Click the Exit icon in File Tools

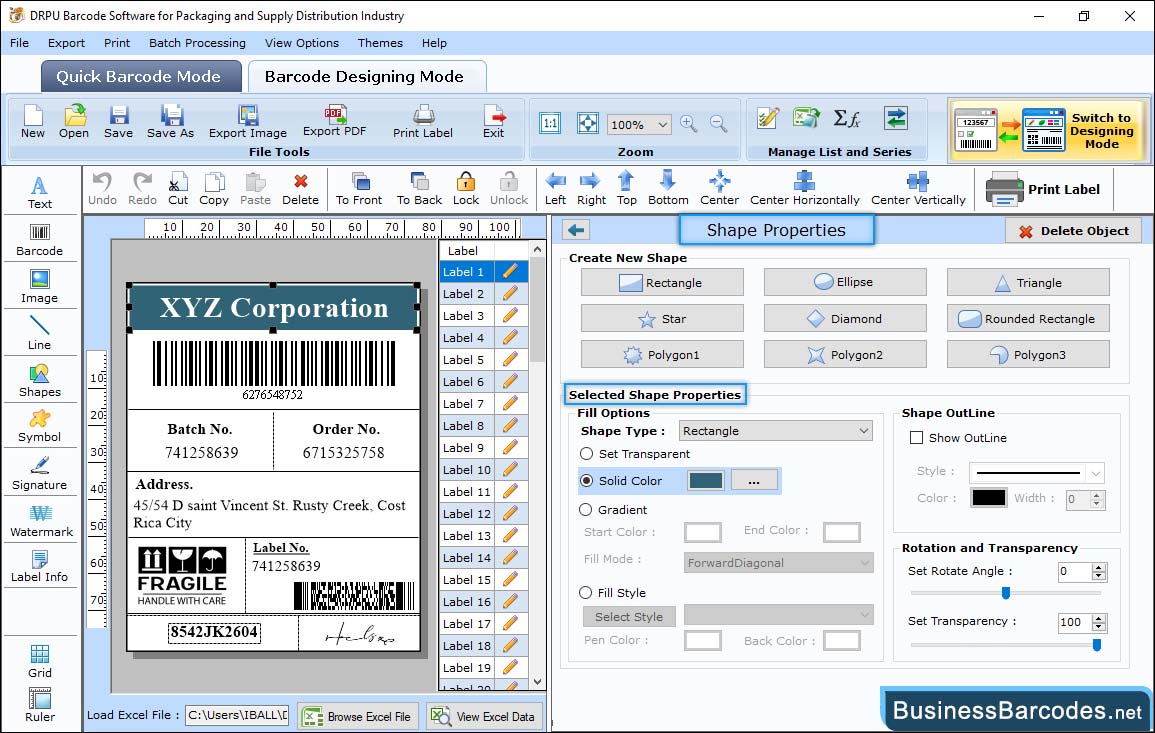point(494,116)
